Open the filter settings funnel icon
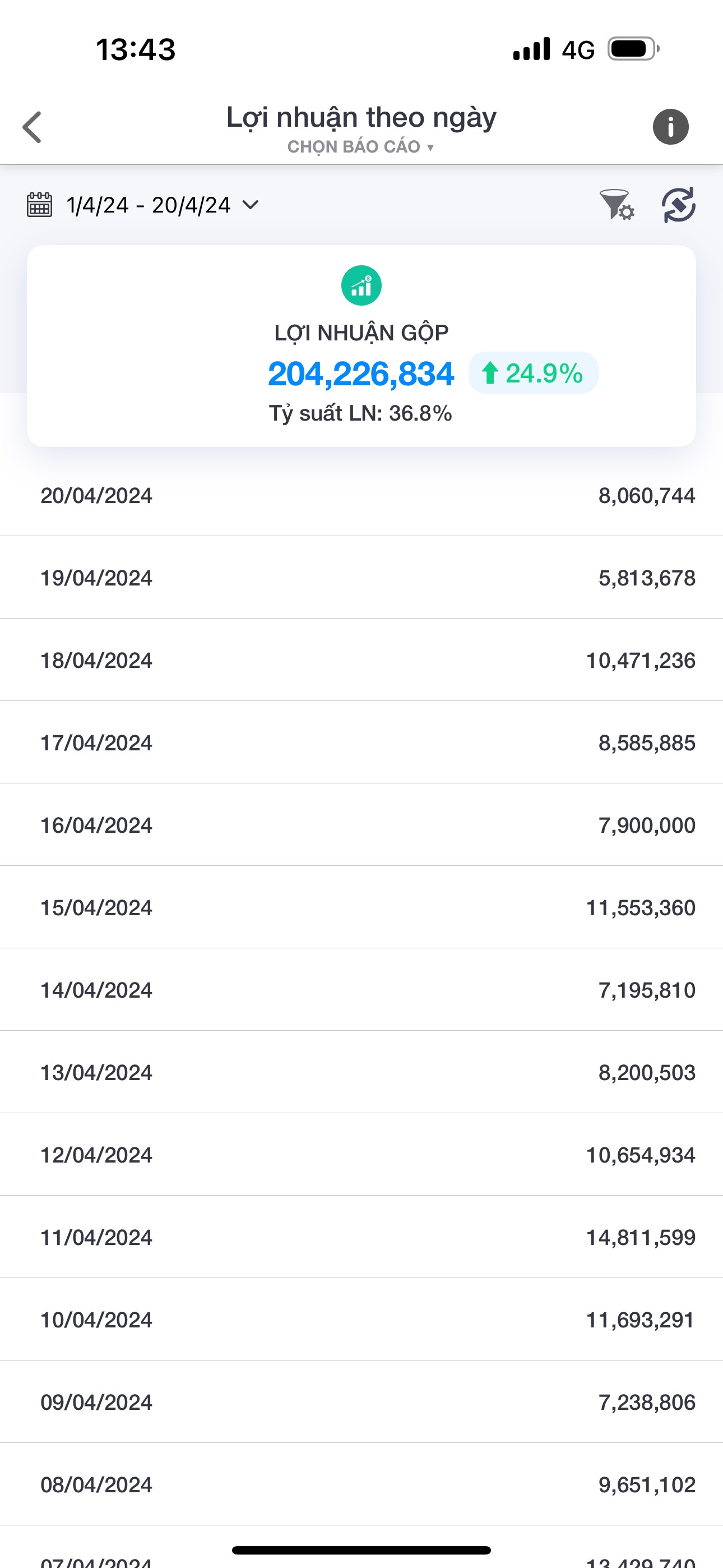723x1568 pixels. [616, 205]
